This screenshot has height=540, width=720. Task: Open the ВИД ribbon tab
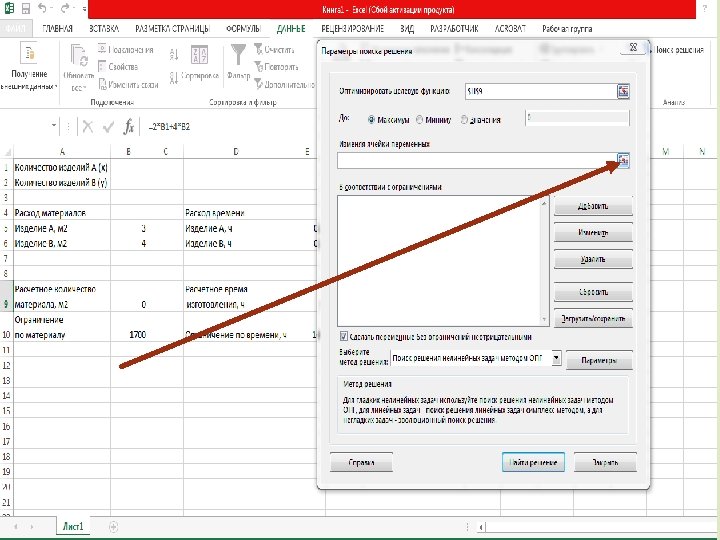coord(407,28)
